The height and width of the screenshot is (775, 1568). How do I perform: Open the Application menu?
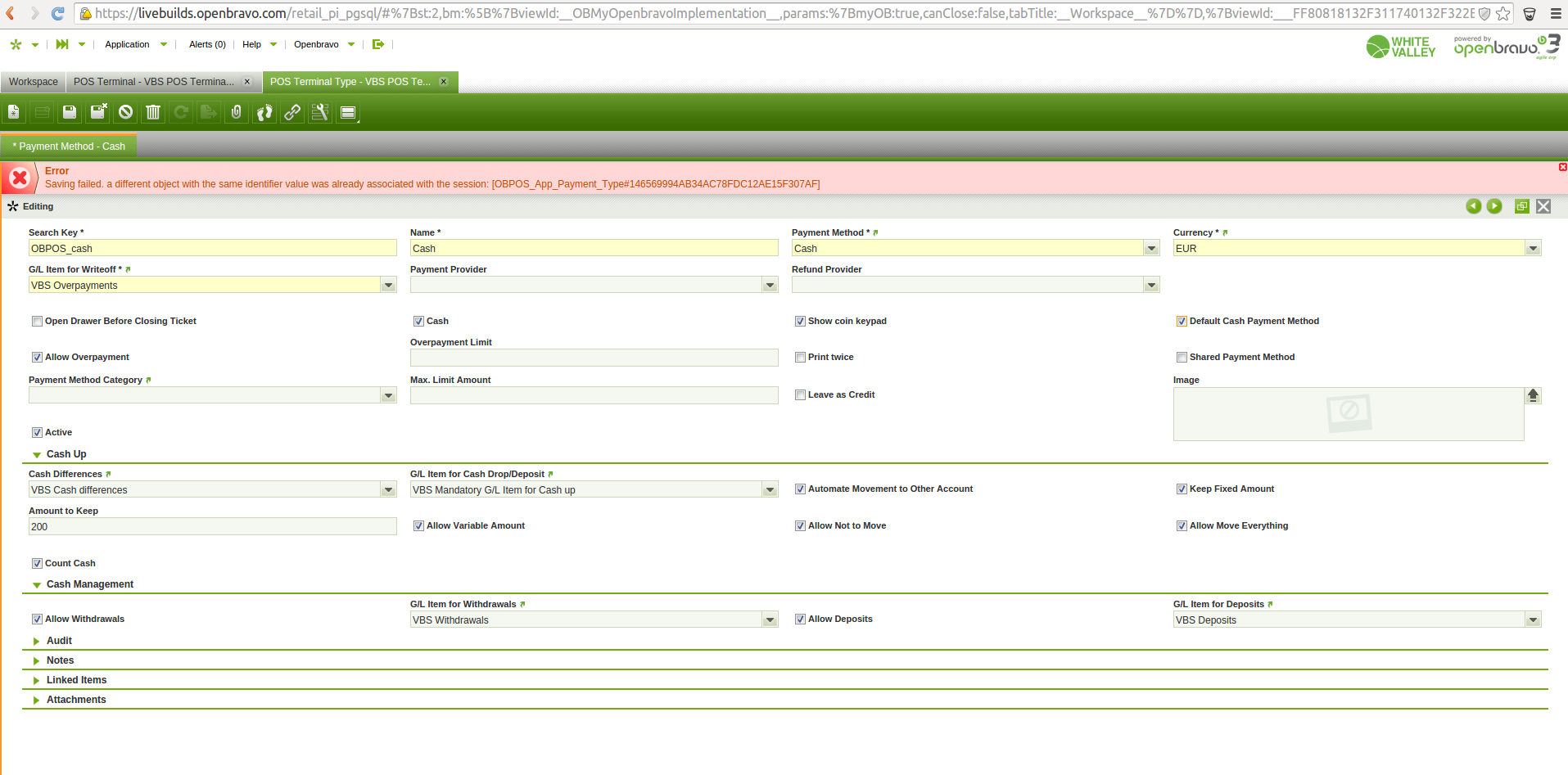(x=127, y=44)
